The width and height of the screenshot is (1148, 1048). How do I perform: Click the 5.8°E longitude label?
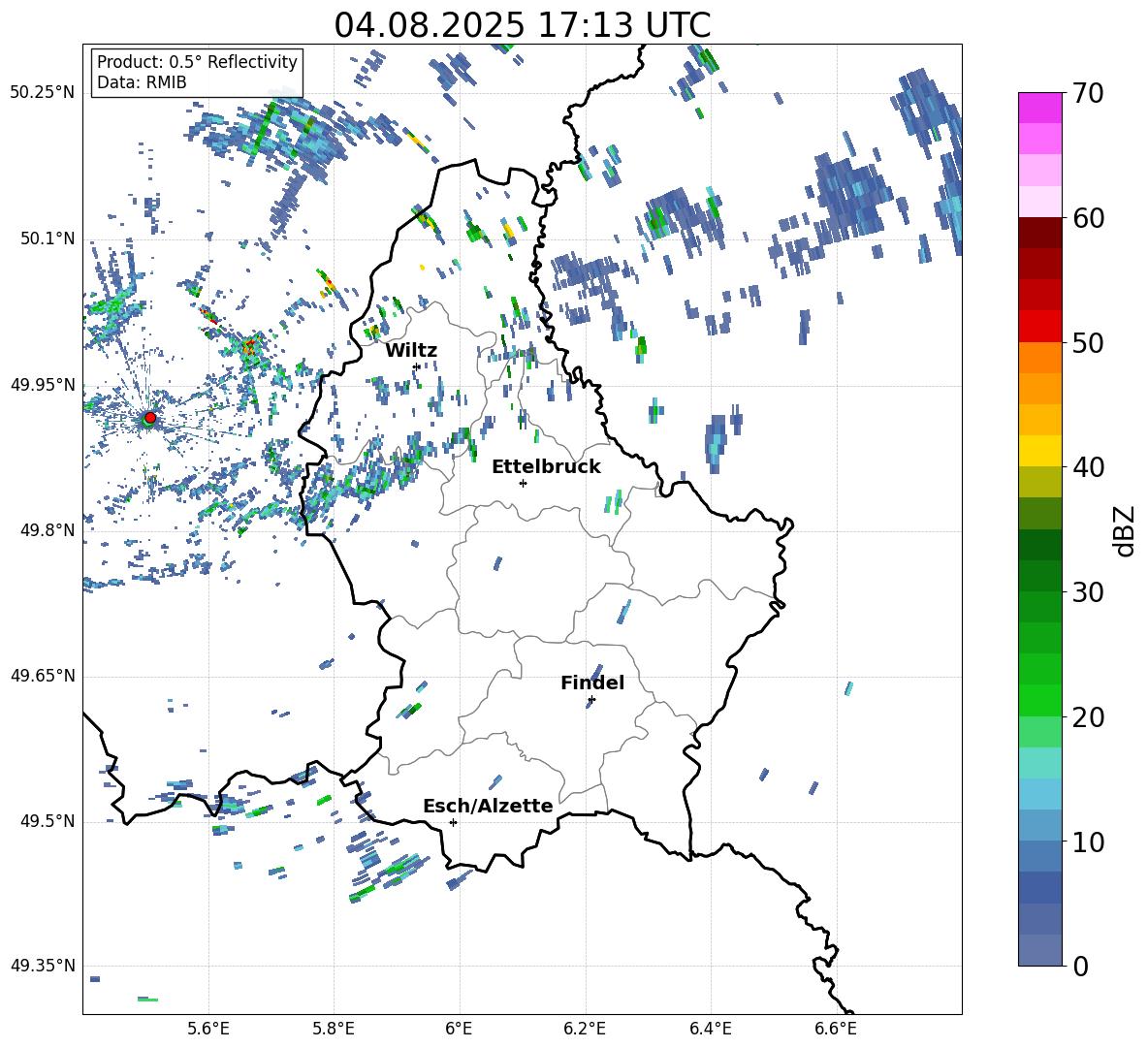(334, 1029)
